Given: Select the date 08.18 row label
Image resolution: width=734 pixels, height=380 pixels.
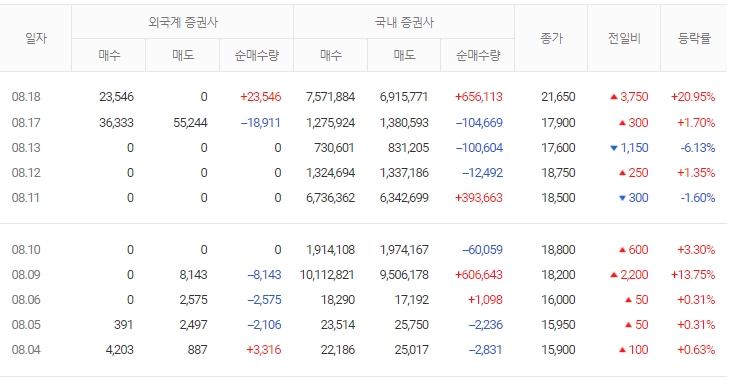Looking at the screenshot, I should pos(26,97).
